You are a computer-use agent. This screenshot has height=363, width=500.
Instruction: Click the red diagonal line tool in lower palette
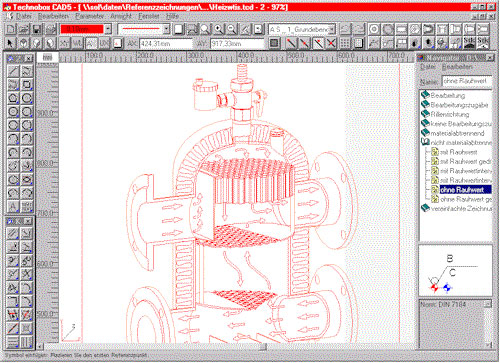click(13, 328)
